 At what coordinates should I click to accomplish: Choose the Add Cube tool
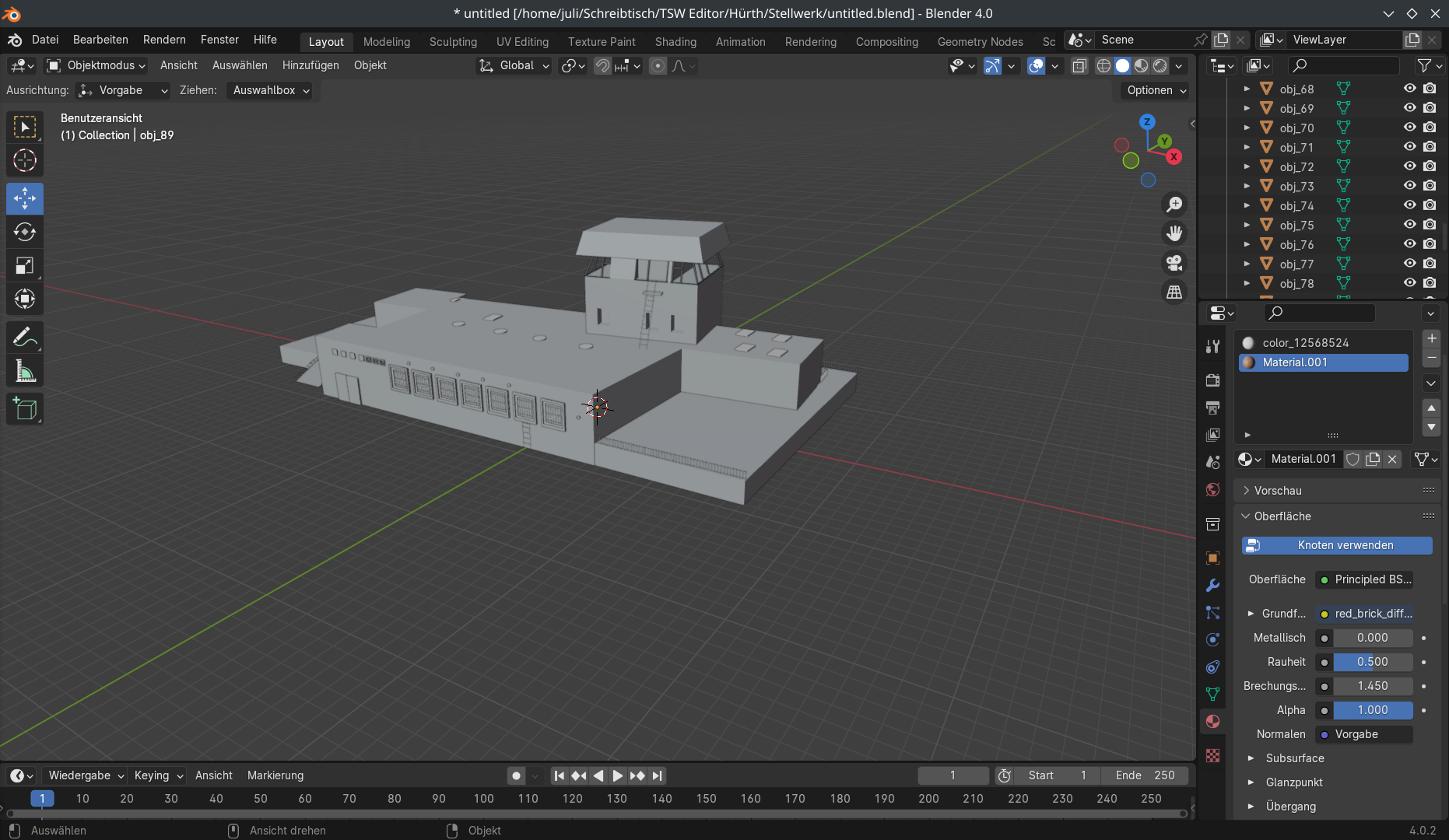(25, 409)
